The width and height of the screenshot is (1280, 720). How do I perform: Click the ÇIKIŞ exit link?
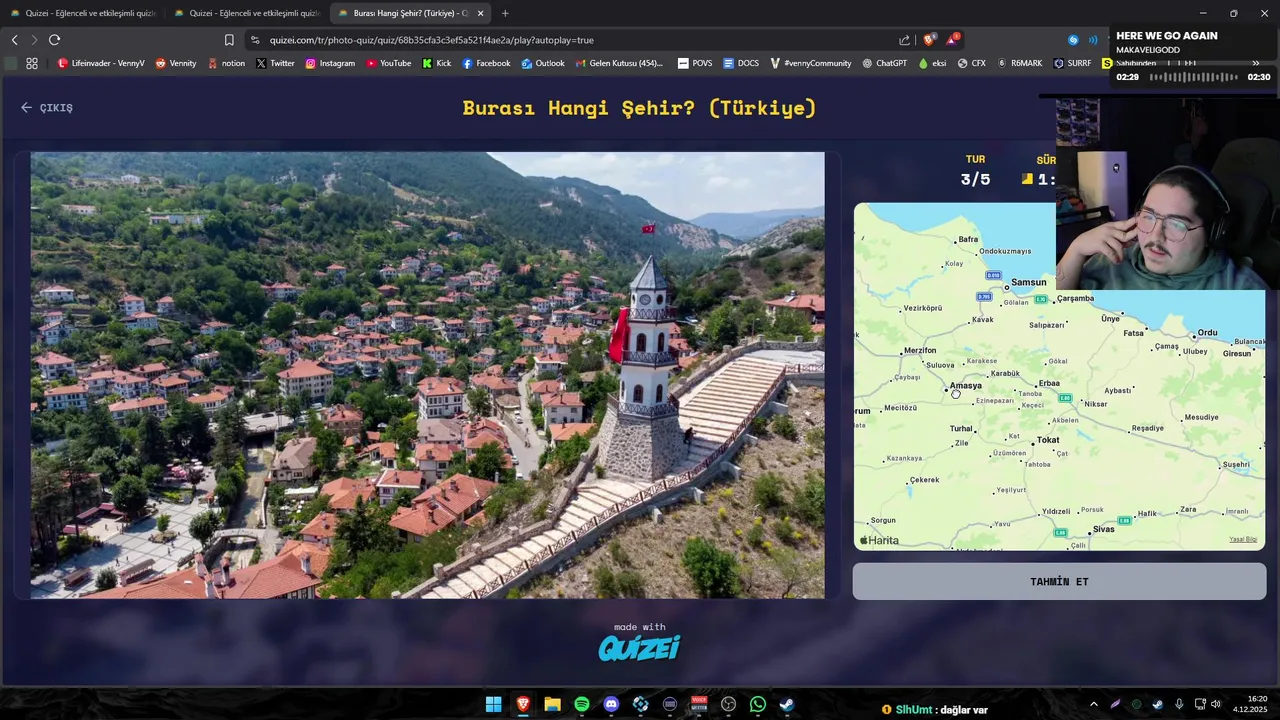[47, 107]
